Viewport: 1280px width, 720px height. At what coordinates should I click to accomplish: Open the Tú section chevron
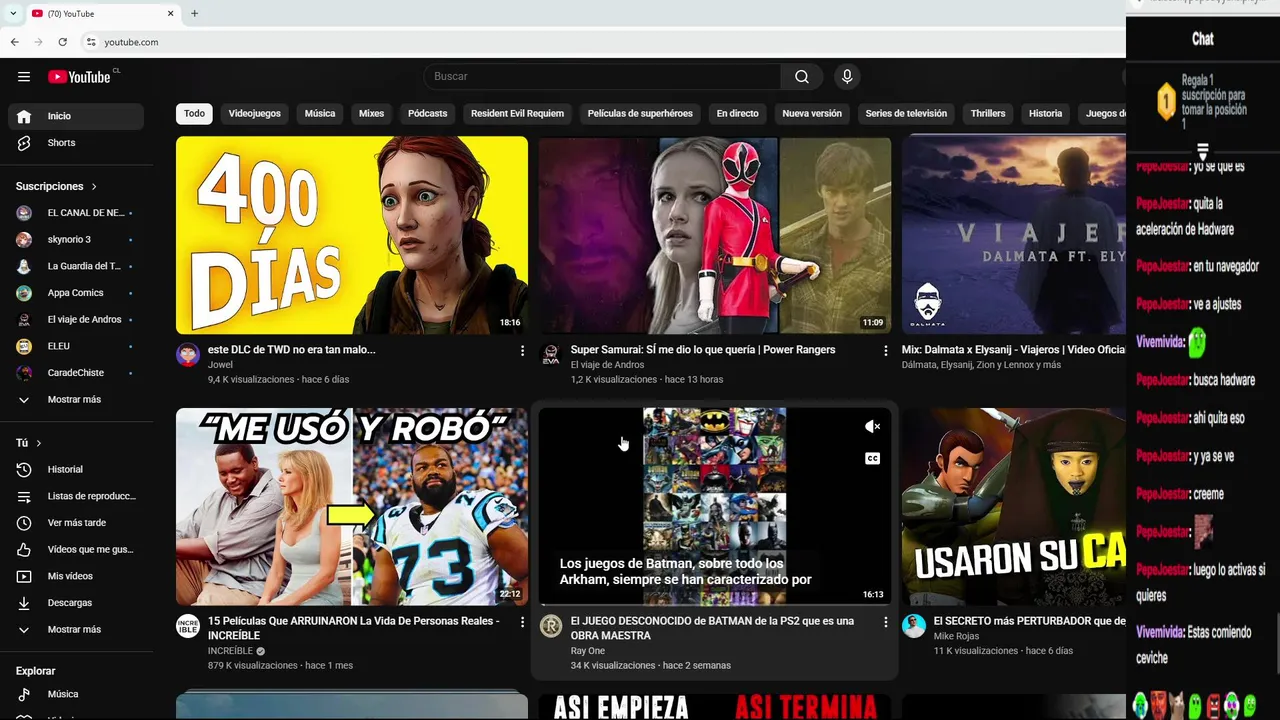click(x=39, y=443)
